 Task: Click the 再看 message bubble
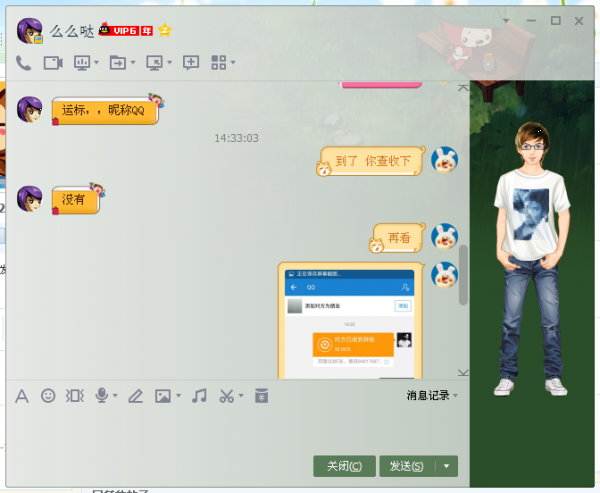tap(399, 238)
